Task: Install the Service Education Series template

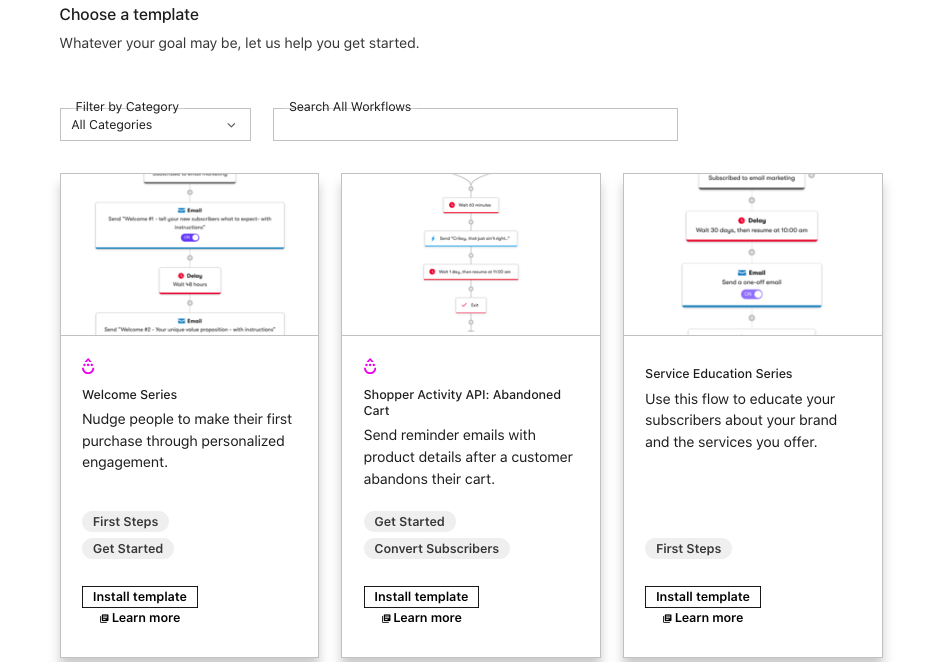Action: 703,597
